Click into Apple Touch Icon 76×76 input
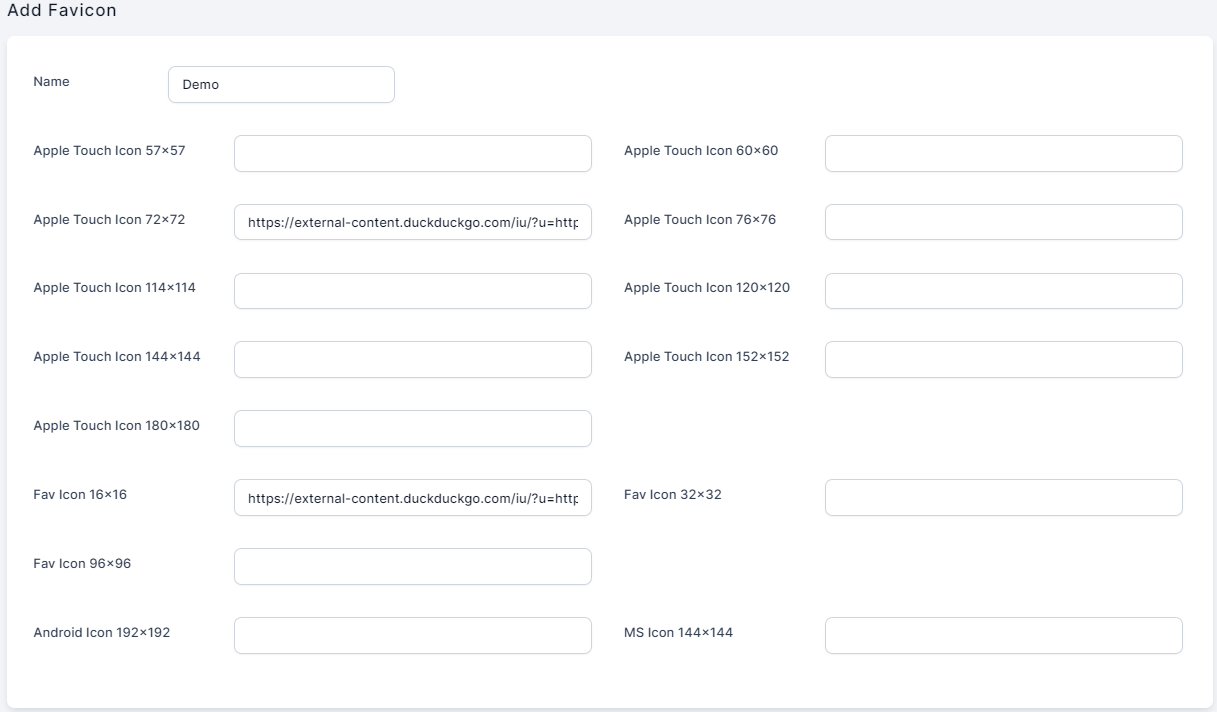Screen dimensions: 1217x712 click(x=1003, y=223)
